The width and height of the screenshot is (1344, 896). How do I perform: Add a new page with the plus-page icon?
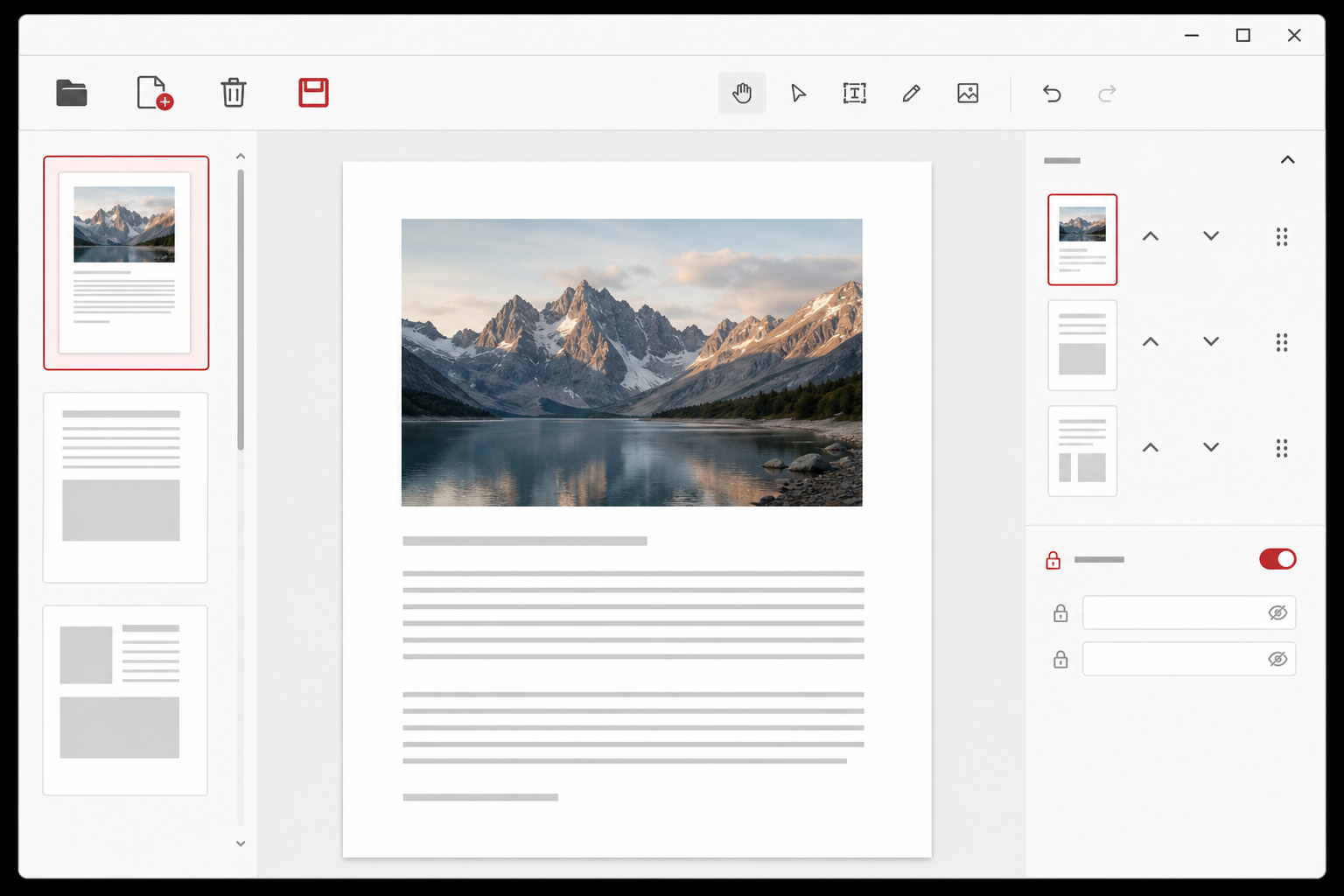pos(155,93)
